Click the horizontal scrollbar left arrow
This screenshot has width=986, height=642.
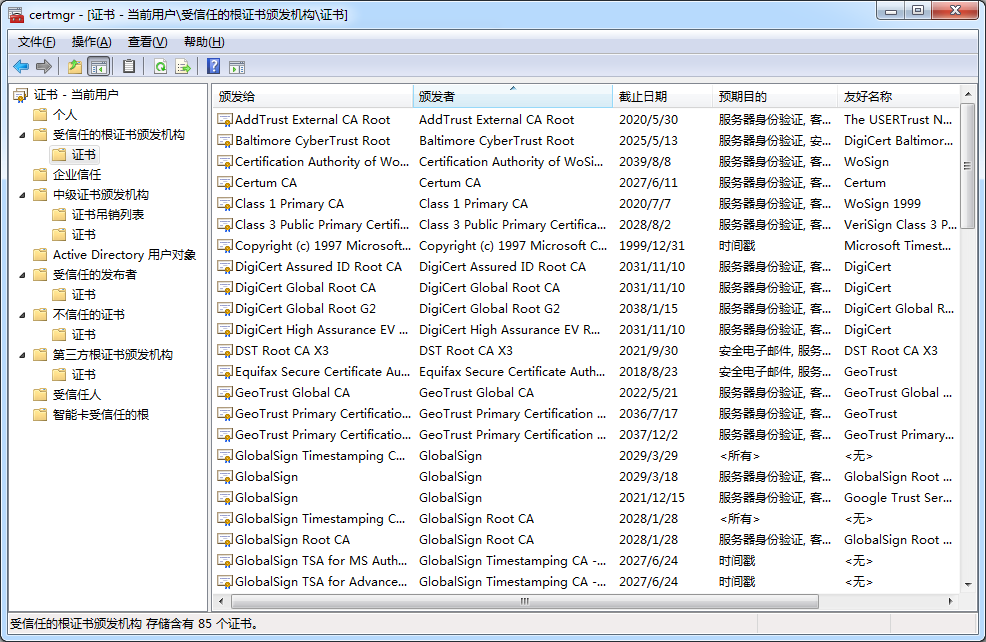coord(221,601)
